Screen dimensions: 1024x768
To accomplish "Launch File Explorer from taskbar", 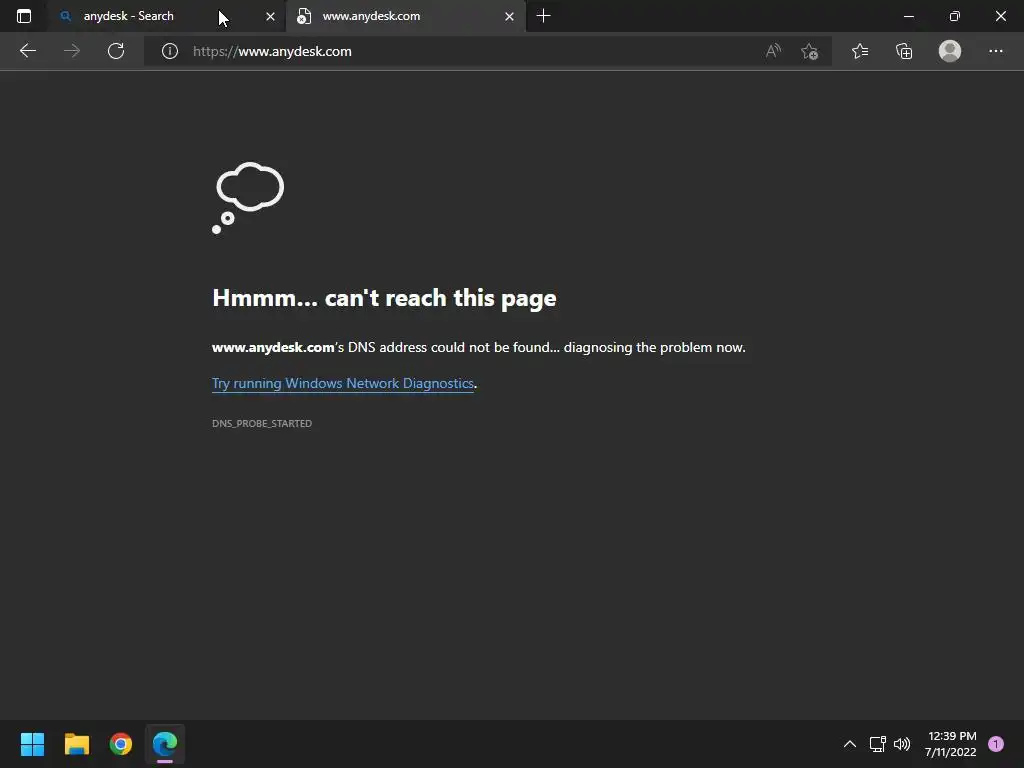I will click(x=76, y=744).
